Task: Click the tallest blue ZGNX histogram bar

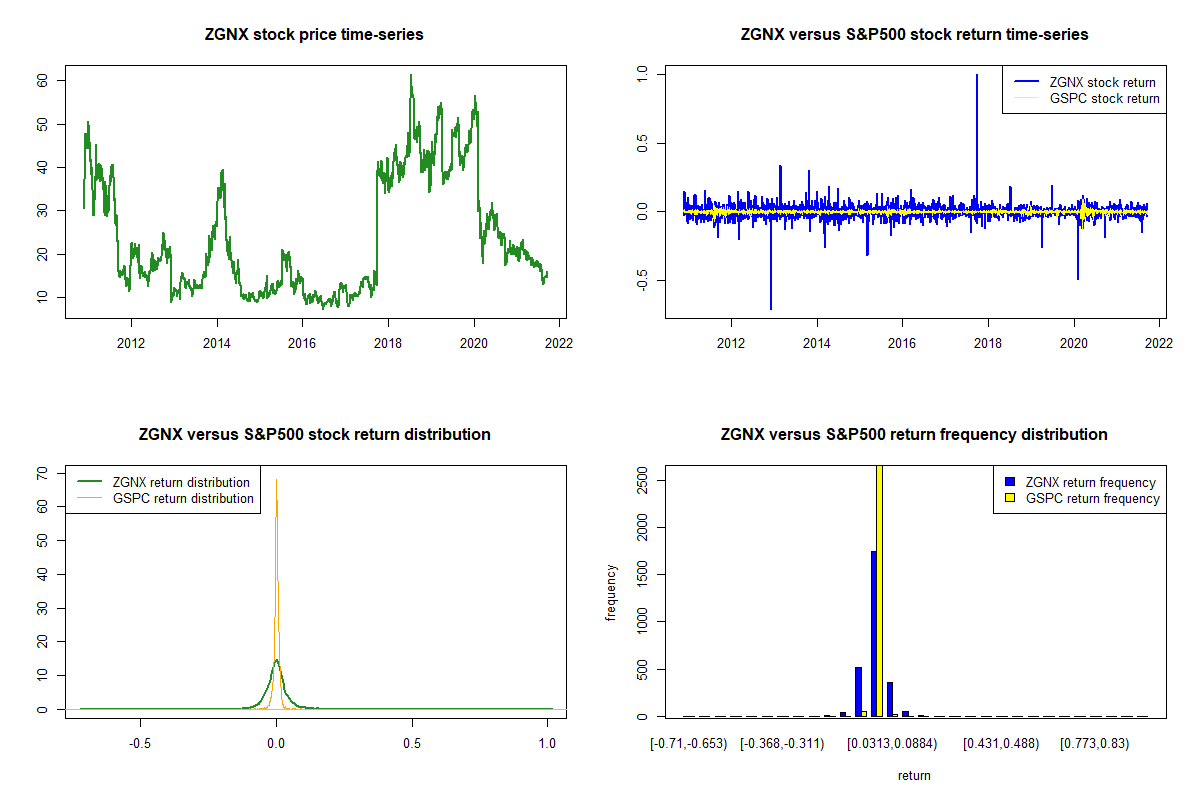Action: (x=873, y=633)
